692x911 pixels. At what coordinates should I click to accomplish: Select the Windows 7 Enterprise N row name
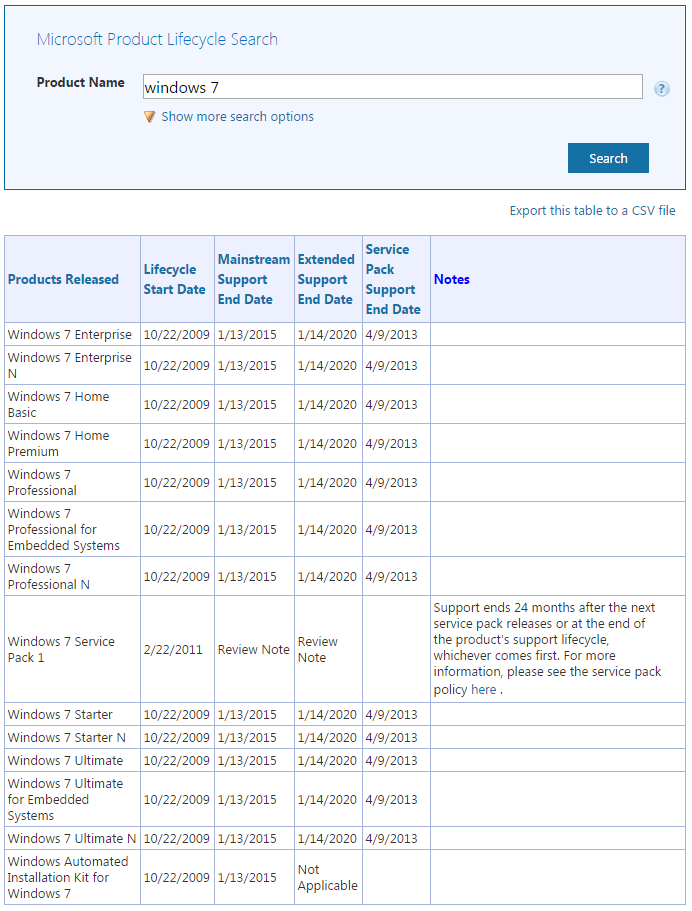coord(70,365)
